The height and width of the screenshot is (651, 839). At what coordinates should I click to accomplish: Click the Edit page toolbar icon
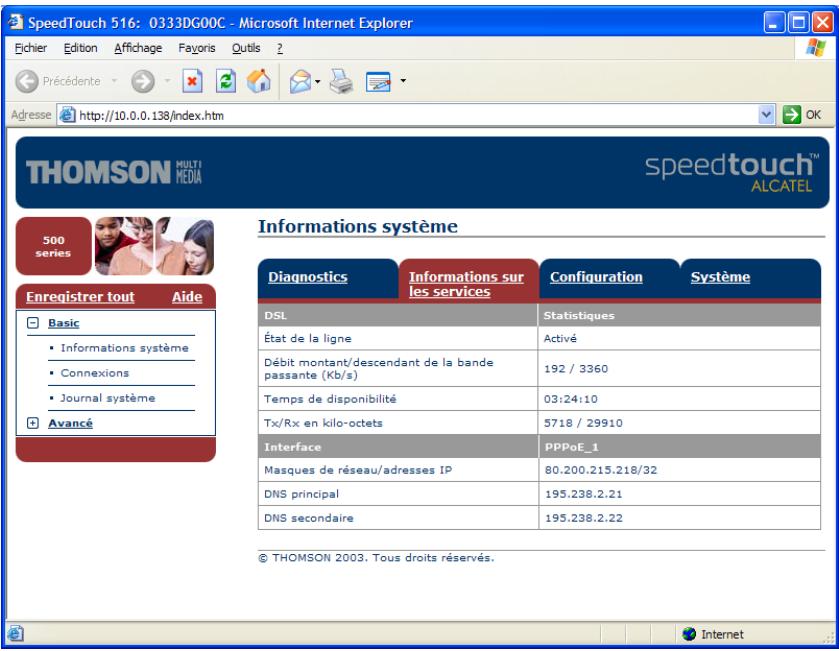(x=378, y=82)
